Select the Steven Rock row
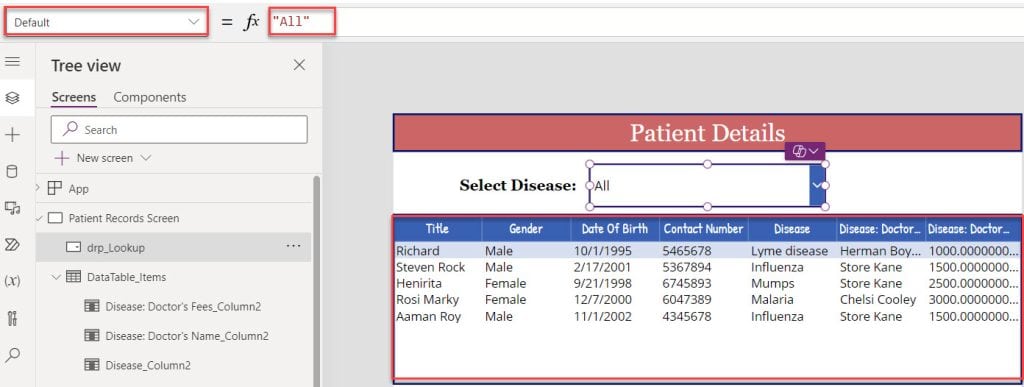This screenshot has width=1024, height=387. 707,267
